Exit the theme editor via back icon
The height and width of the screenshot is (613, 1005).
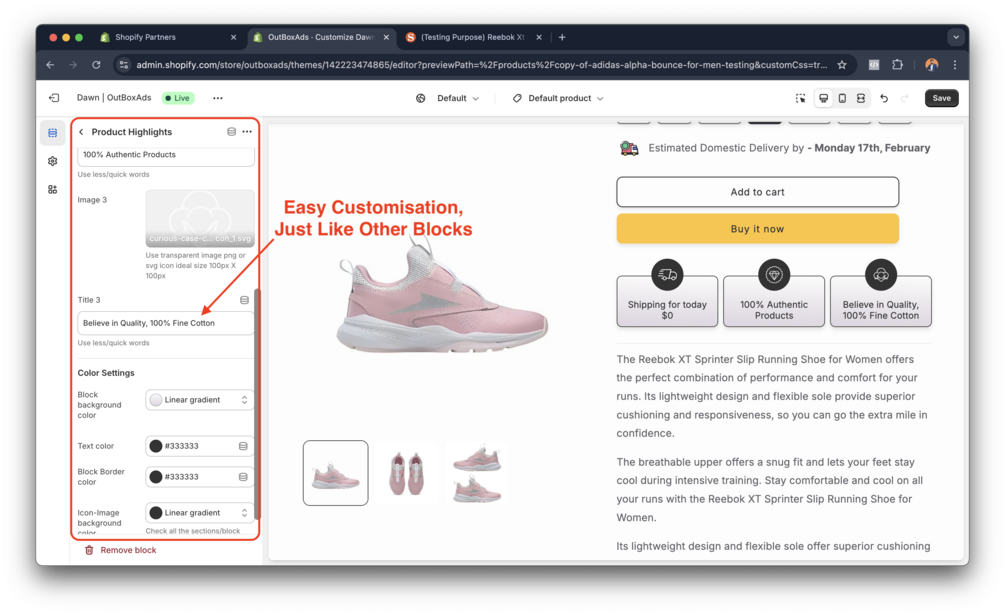pos(54,98)
